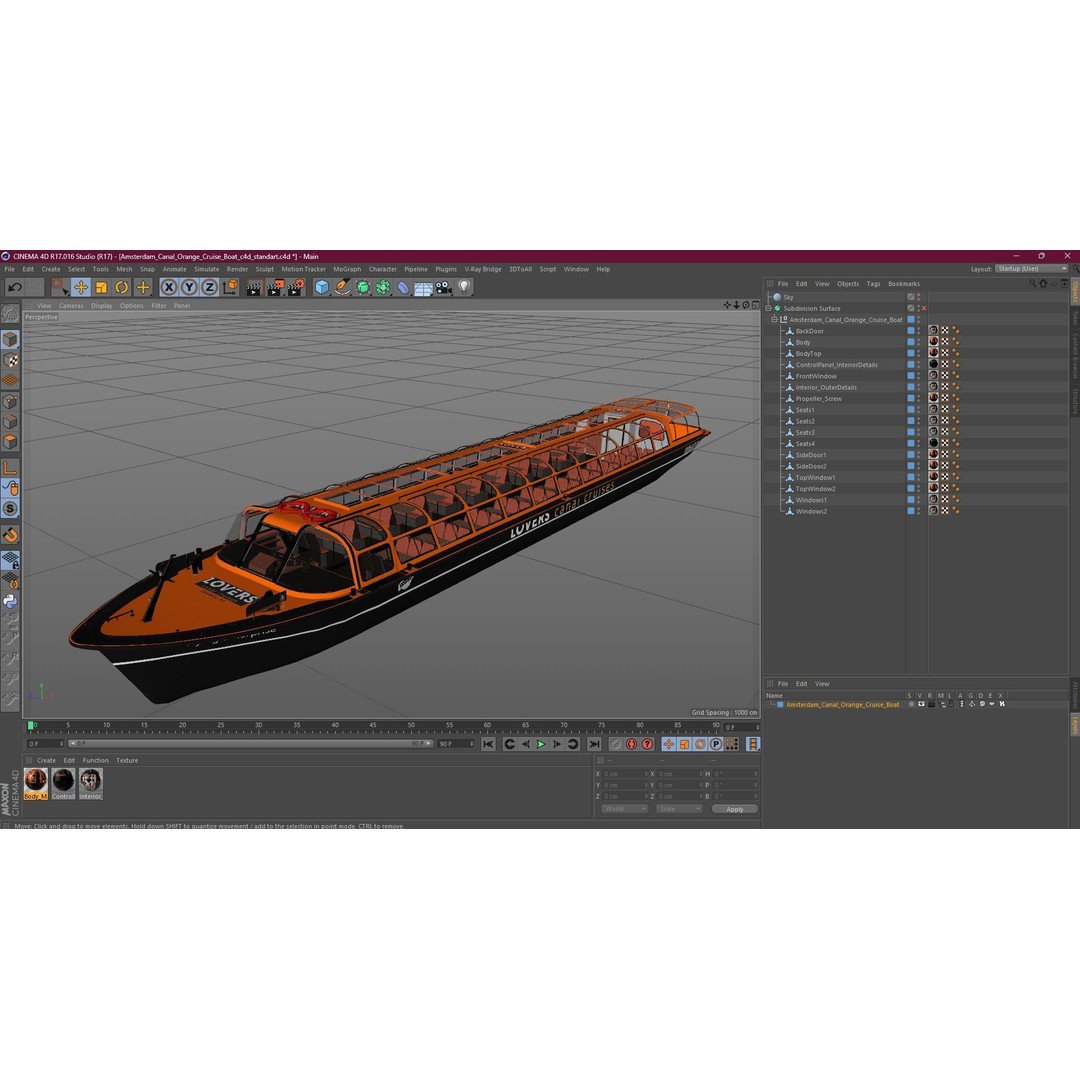Viewport: 1080px width, 1080px height.
Task: Click the Array modeling icon
Action: coord(383,287)
